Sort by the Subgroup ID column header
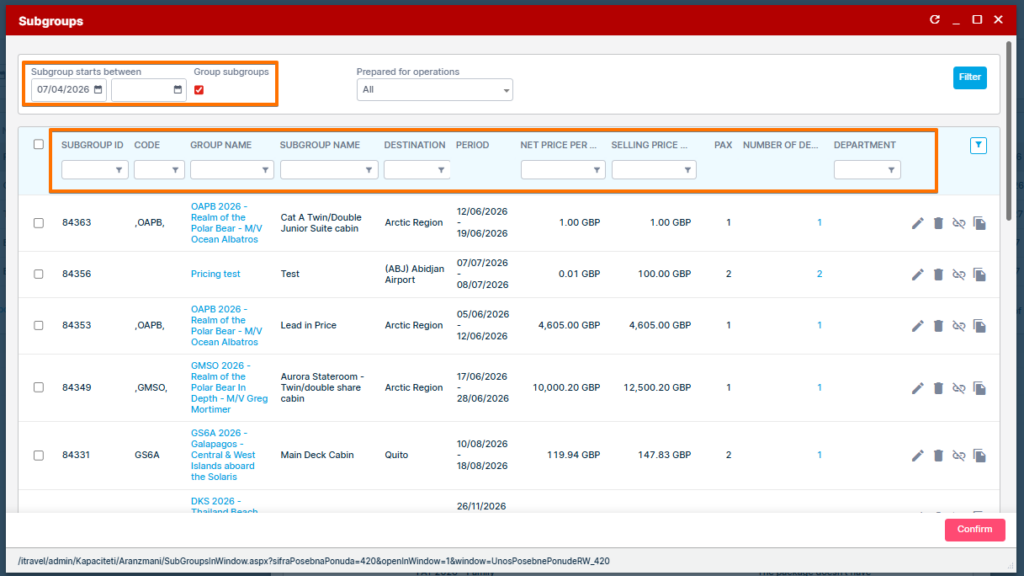 click(x=92, y=145)
